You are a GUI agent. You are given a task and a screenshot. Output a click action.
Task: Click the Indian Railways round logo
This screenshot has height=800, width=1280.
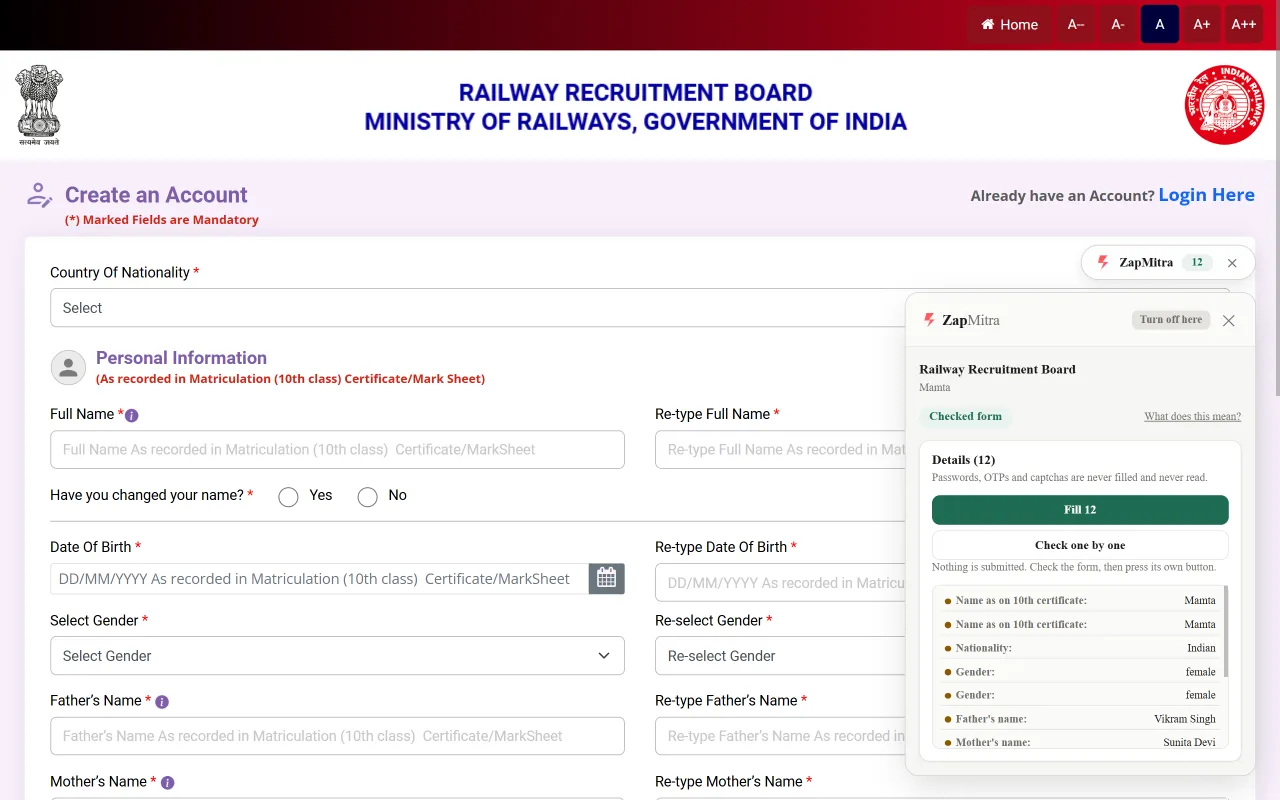tap(1224, 105)
